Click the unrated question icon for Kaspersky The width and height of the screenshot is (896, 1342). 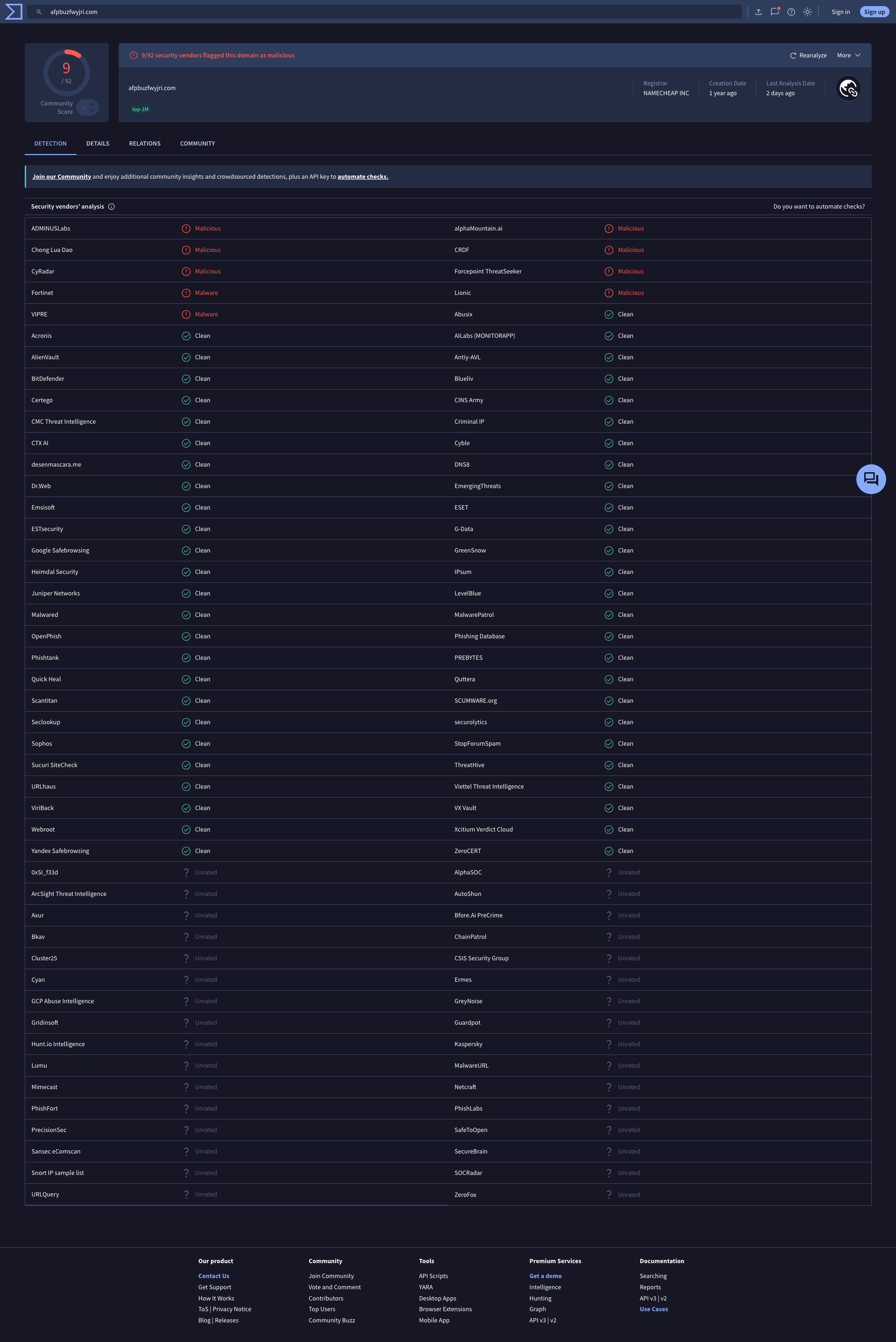click(609, 1044)
